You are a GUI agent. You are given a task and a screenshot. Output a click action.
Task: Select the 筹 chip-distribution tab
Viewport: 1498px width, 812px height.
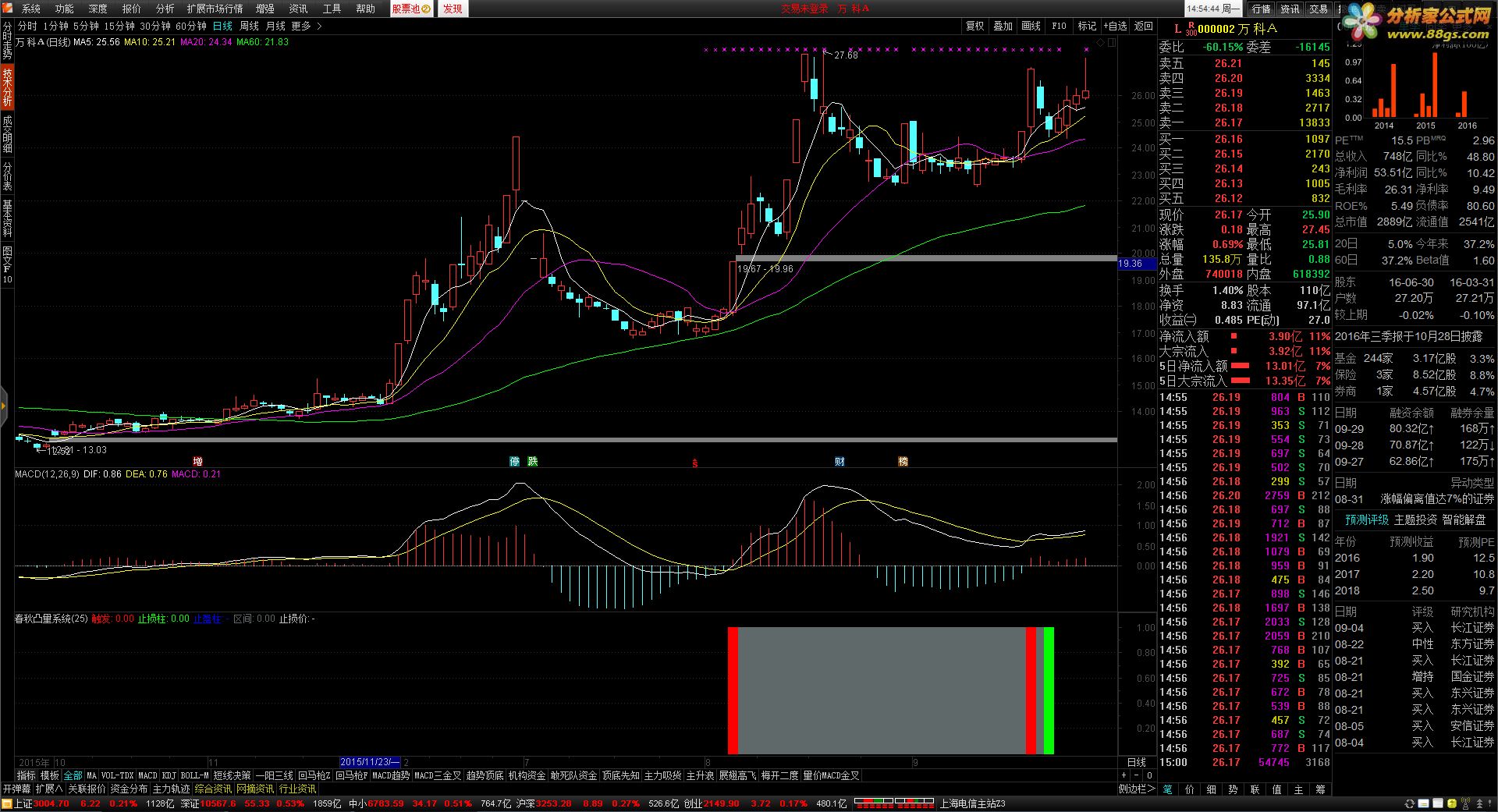1319,789
